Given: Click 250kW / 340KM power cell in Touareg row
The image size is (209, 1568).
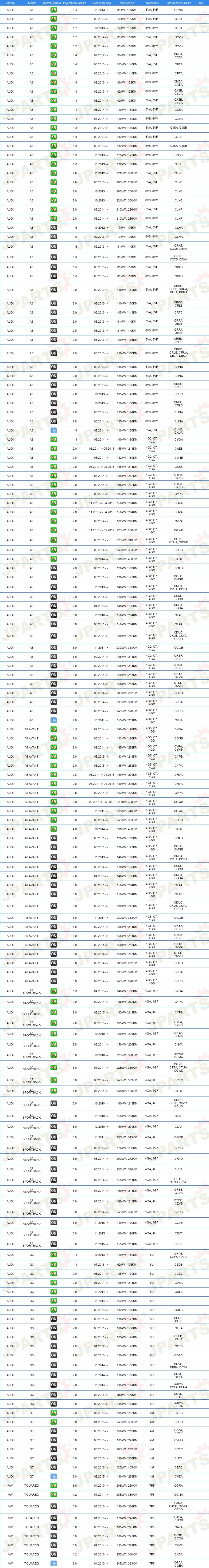Looking at the screenshot, I should tap(127, 1554).
